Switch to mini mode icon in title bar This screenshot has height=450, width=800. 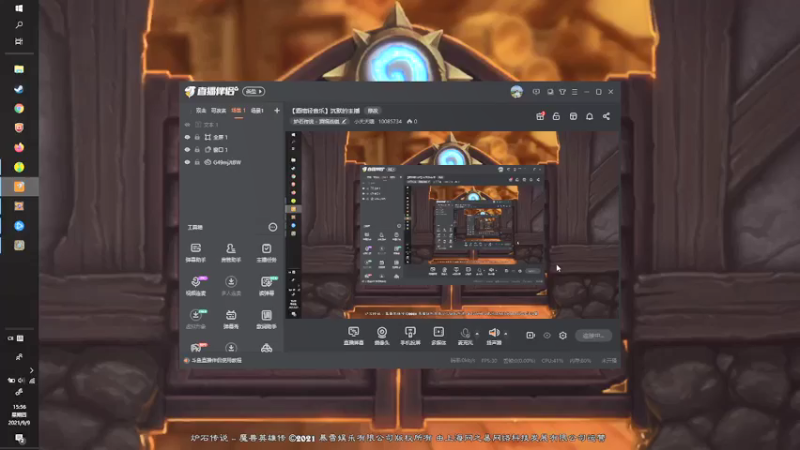[x=550, y=92]
